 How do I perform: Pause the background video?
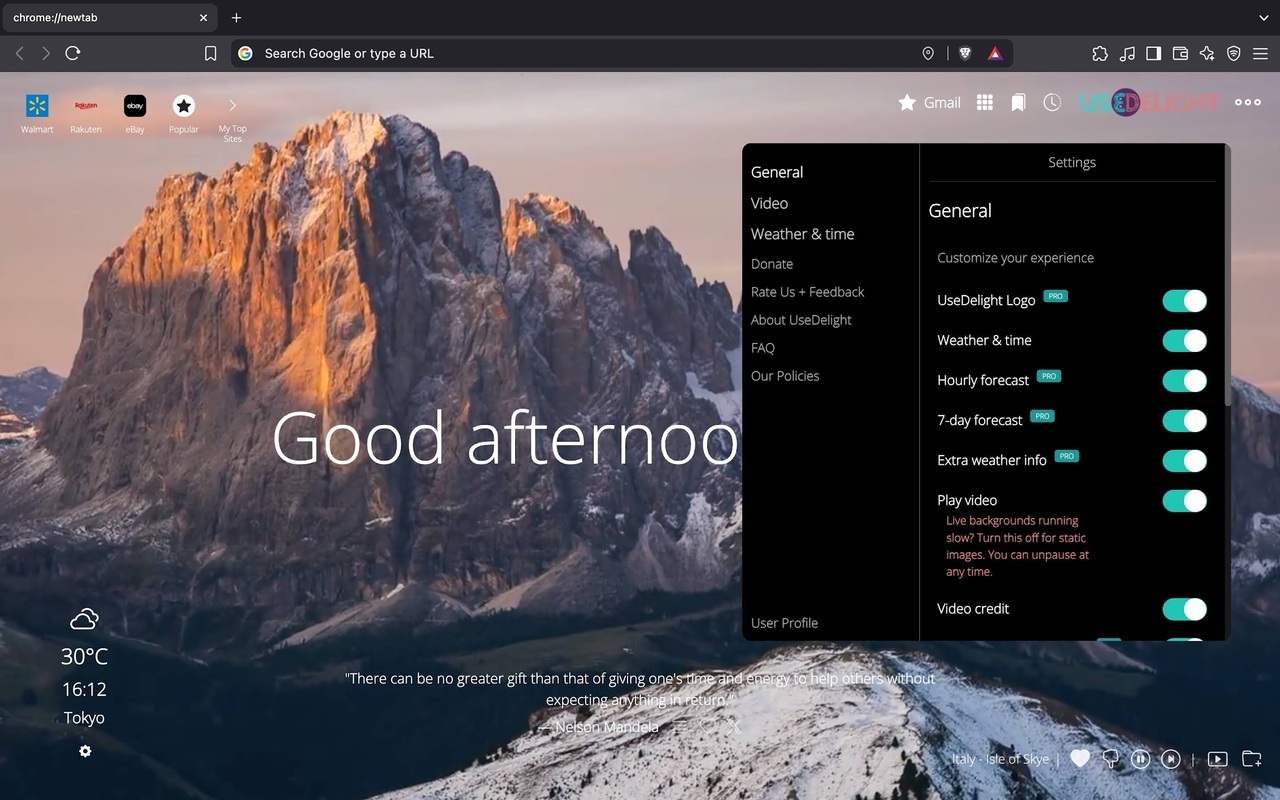coord(1140,759)
